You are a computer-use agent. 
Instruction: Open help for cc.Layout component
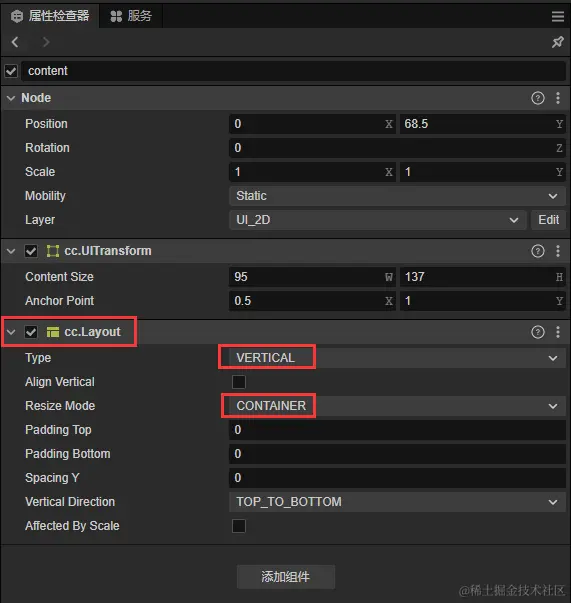coord(538,332)
